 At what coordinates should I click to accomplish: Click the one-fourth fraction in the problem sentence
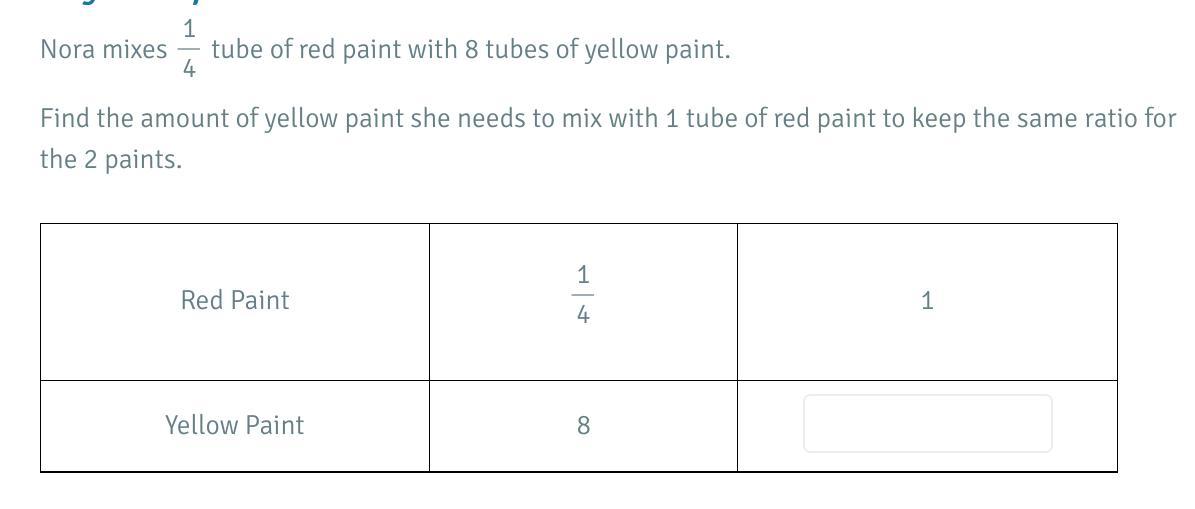pyautogui.click(x=189, y=50)
